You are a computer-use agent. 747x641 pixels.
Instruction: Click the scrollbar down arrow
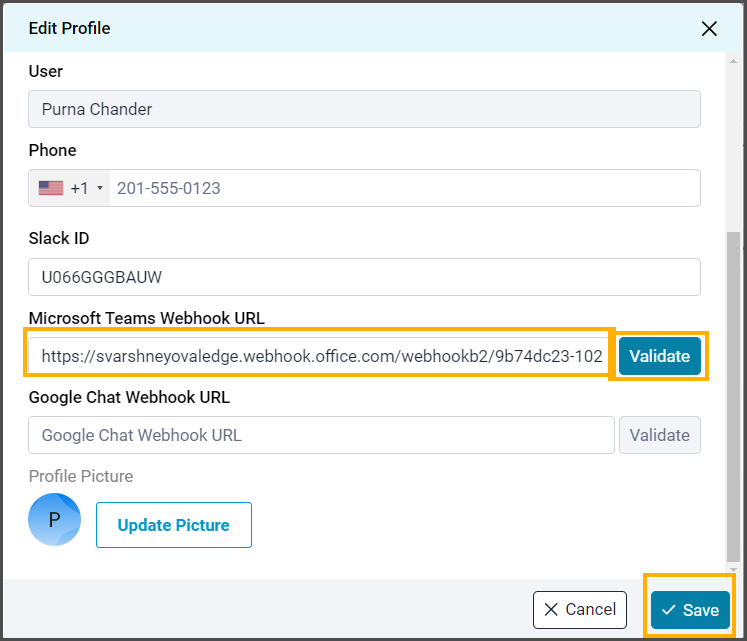pos(734,570)
